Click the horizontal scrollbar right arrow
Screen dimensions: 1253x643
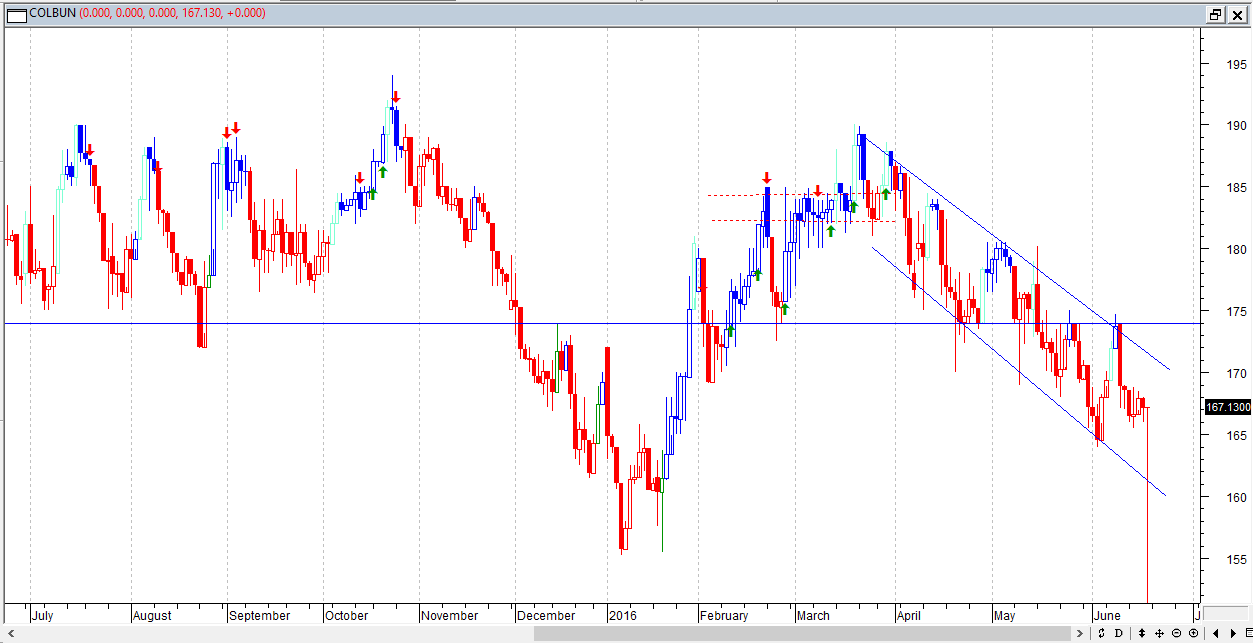coord(1080,633)
